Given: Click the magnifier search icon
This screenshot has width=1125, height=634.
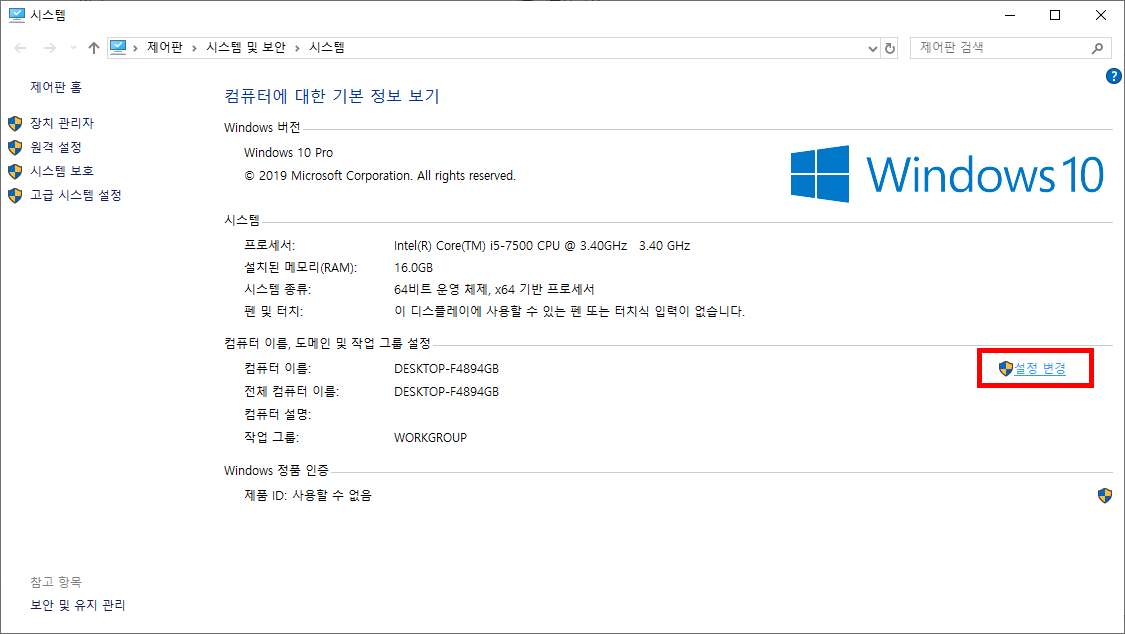Looking at the screenshot, I should [1098, 48].
